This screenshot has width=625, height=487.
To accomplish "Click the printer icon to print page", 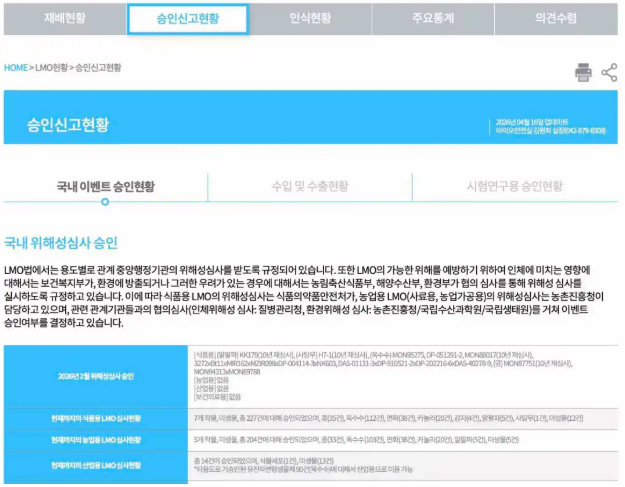I will [583, 72].
